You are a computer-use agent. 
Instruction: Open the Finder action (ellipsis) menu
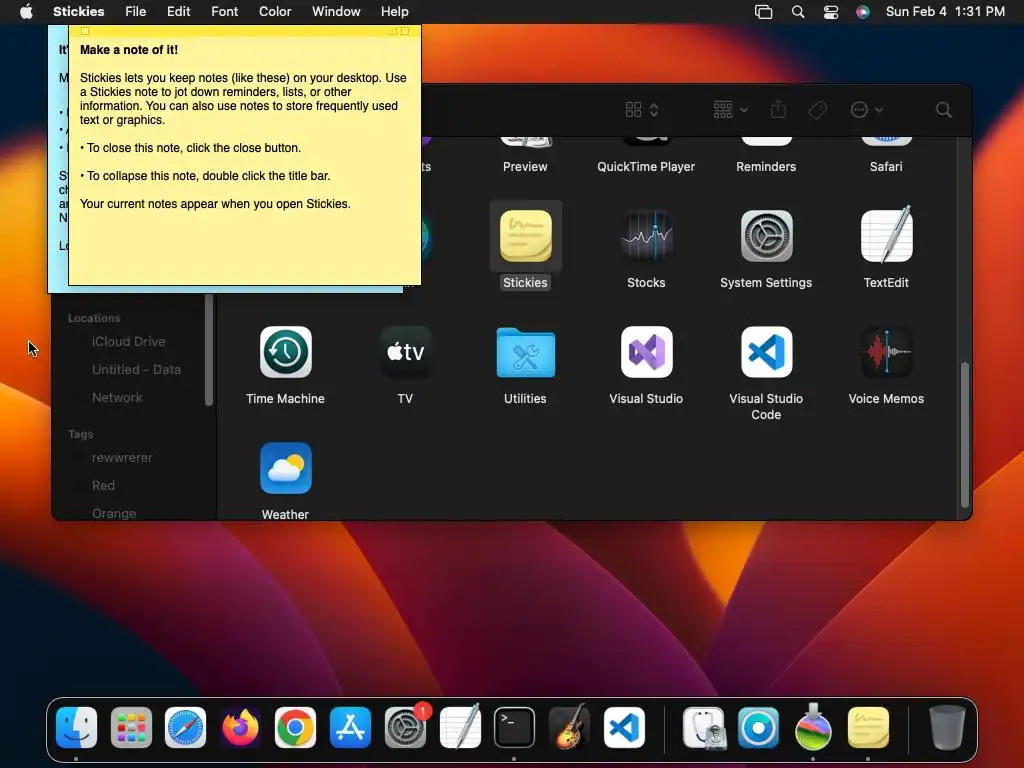[x=867, y=110]
